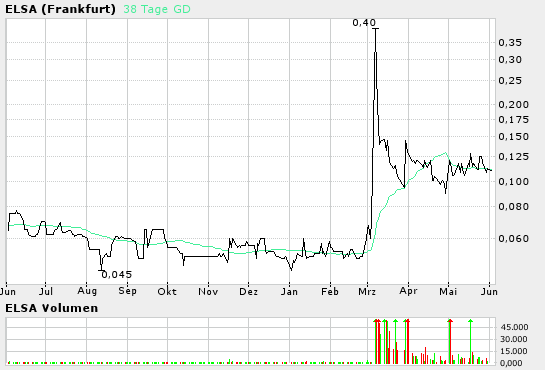545x370 pixels.
Task: Click the 'Feb' month axis label
Action: pos(330,291)
